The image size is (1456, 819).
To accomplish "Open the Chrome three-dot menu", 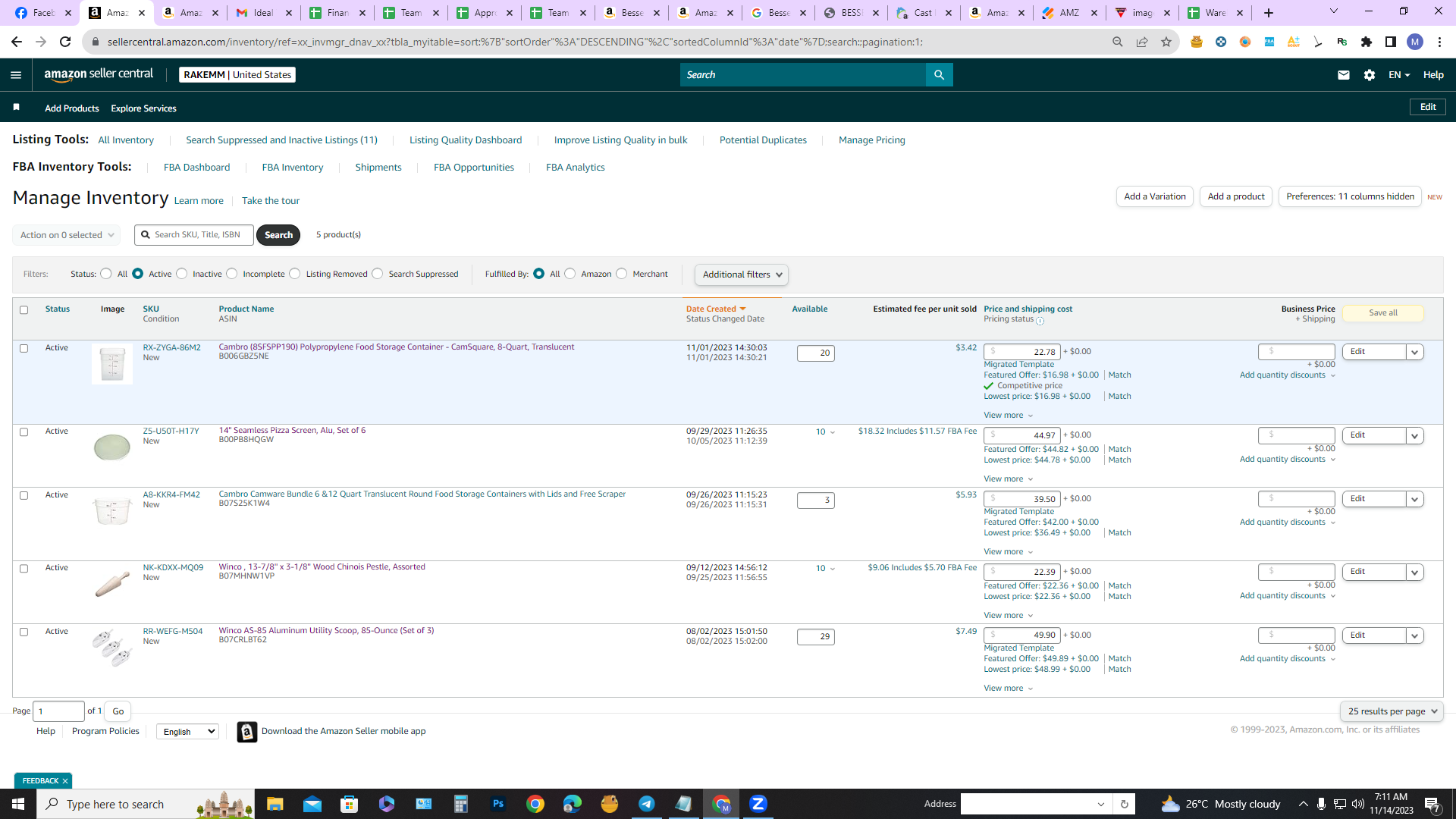I will point(1439,42).
